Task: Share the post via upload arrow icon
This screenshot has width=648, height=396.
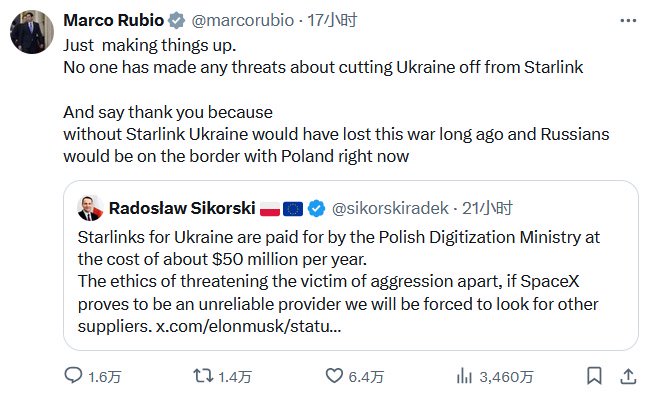Action: 628,376
